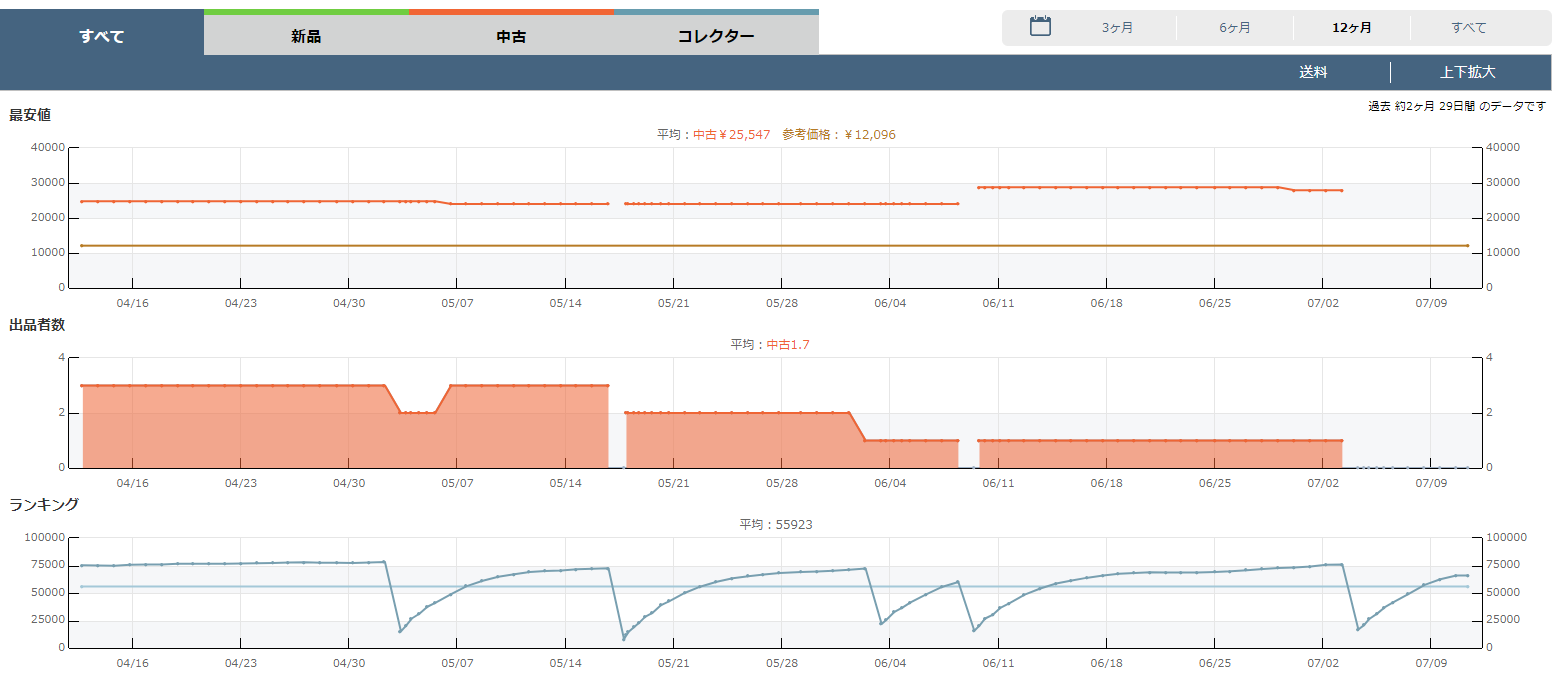Viewport: 1552px width, 679px height.
Task: Click the 参考価格 ¥12,096 legend label
Action: tap(838, 134)
